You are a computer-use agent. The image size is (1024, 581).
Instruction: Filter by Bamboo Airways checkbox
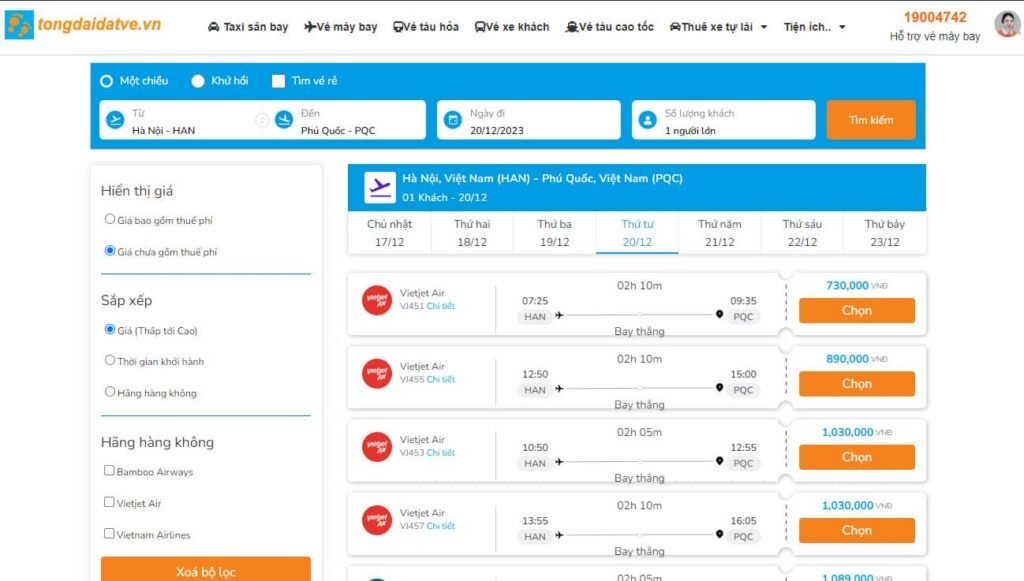click(x=109, y=471)
